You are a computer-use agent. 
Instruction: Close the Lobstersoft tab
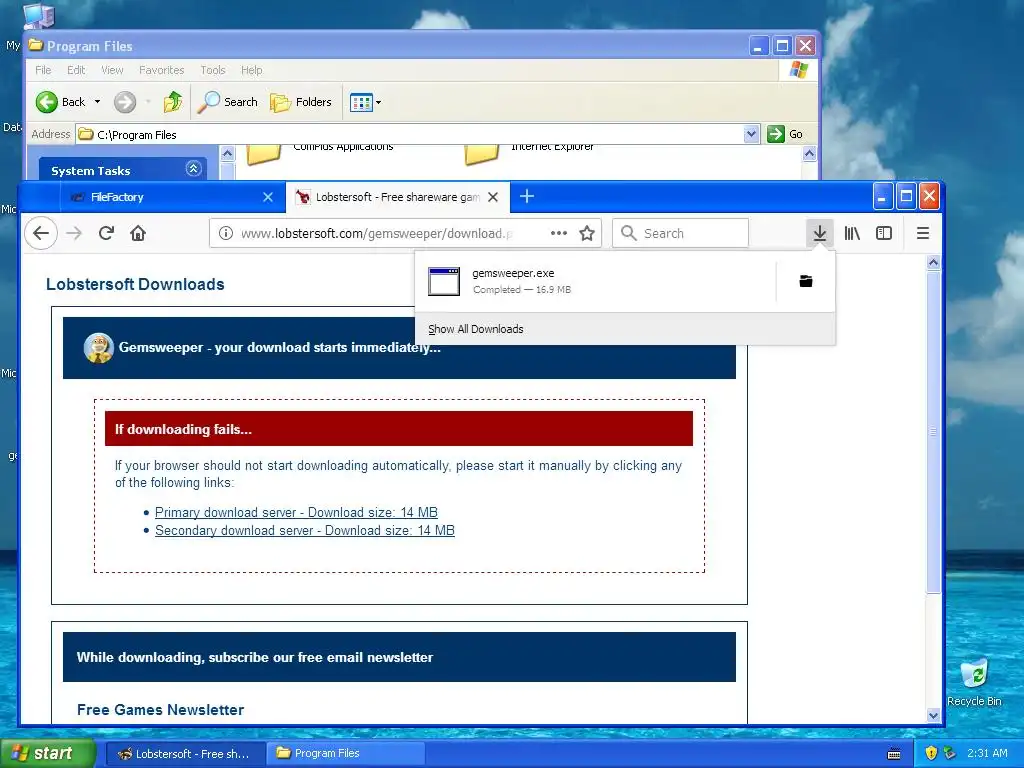pyautogui.click(x=493, y=197)
